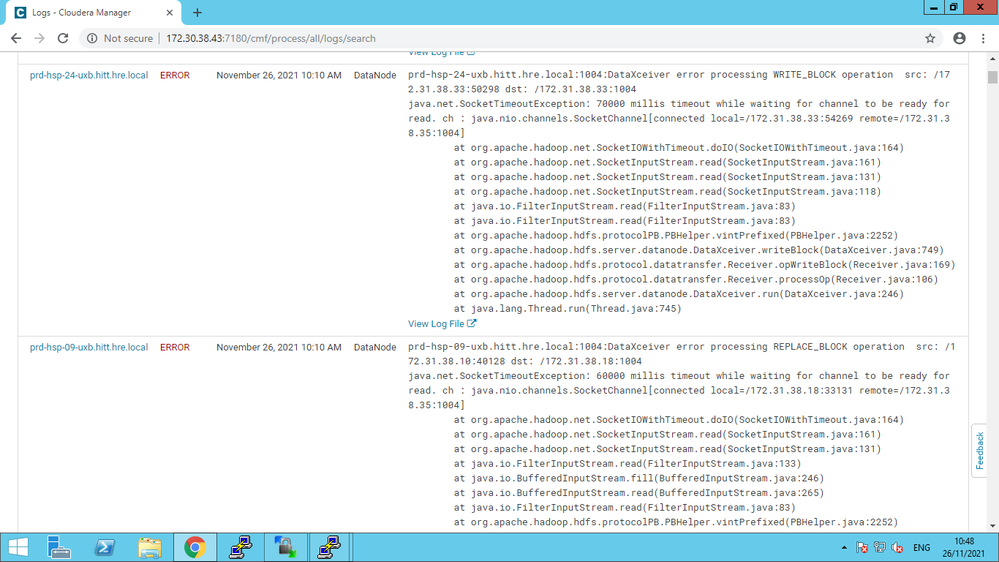Open Chrome three-dot options menu
This screenshot has width=999, height=562.
pyautogui.click(x=983, y=38)
